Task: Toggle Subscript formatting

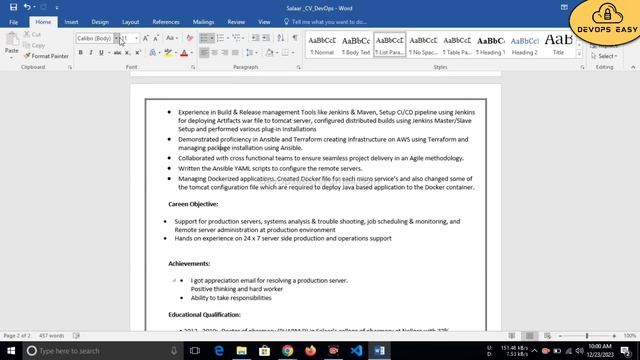Action: (127, 53)
